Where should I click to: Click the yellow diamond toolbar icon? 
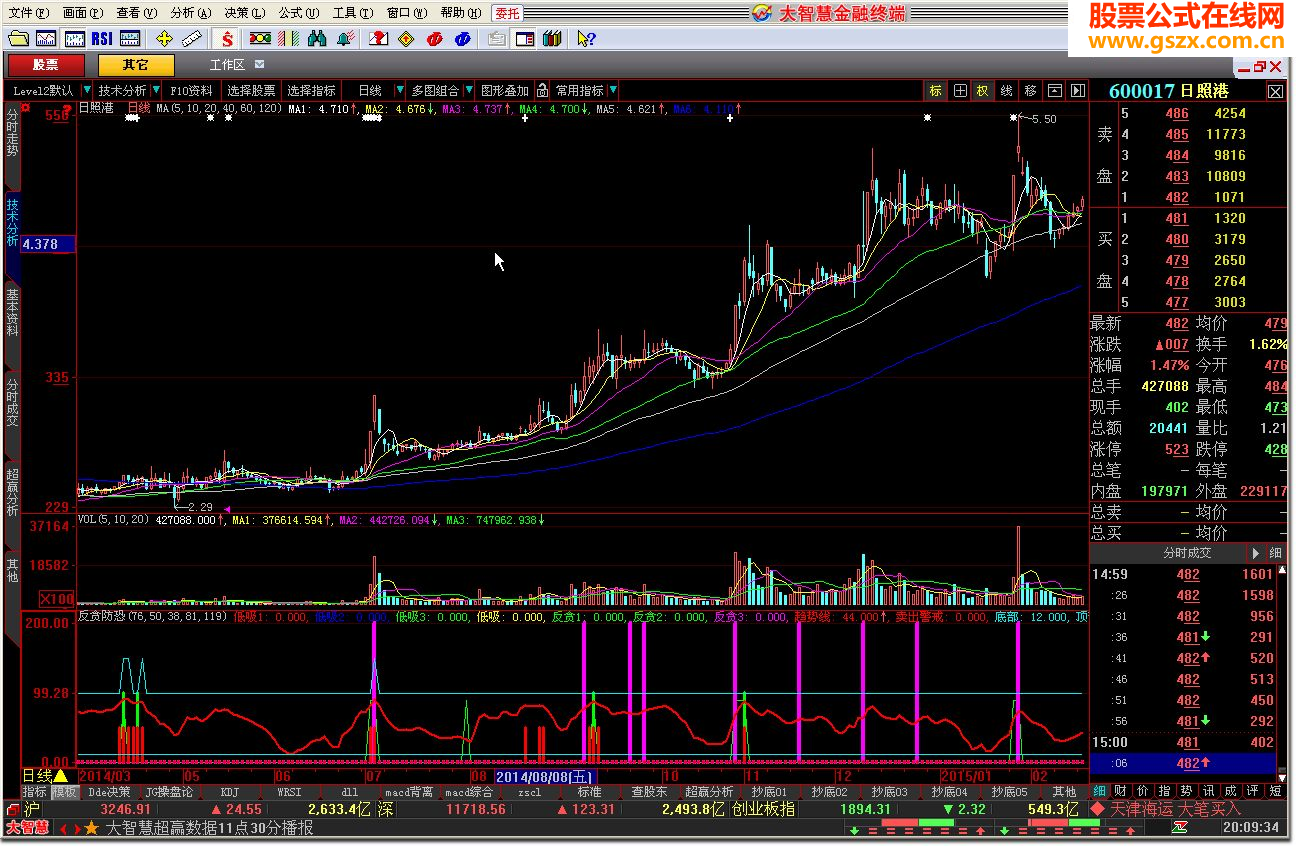(405, 39)
